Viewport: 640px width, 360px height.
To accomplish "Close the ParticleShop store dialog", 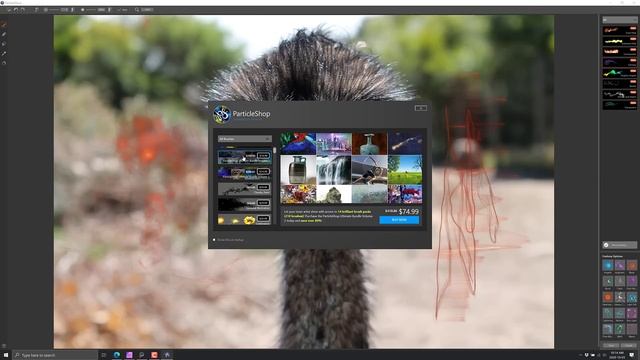I will pos(420,108).
